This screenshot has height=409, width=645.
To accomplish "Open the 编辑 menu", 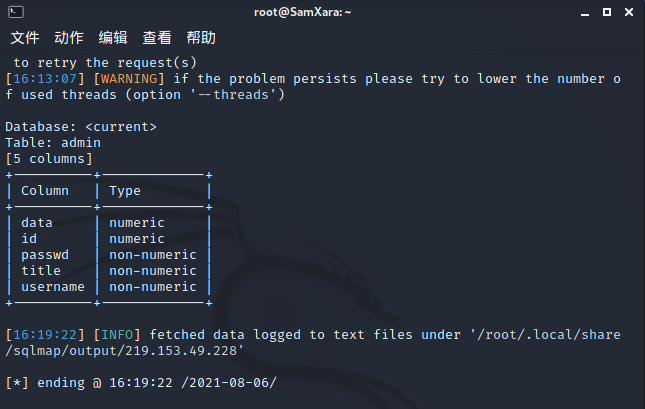I will (x=113, y=38).
